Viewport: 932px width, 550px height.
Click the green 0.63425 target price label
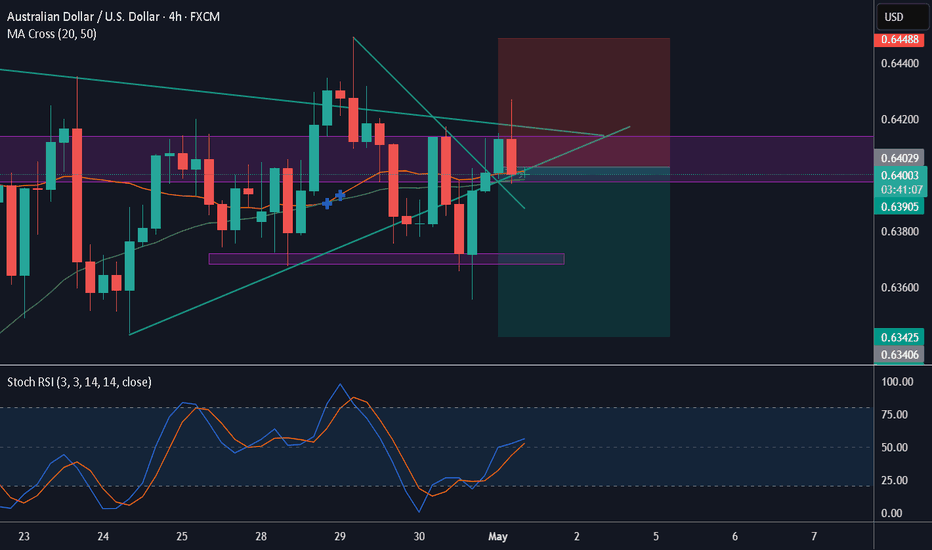(899, 338)
